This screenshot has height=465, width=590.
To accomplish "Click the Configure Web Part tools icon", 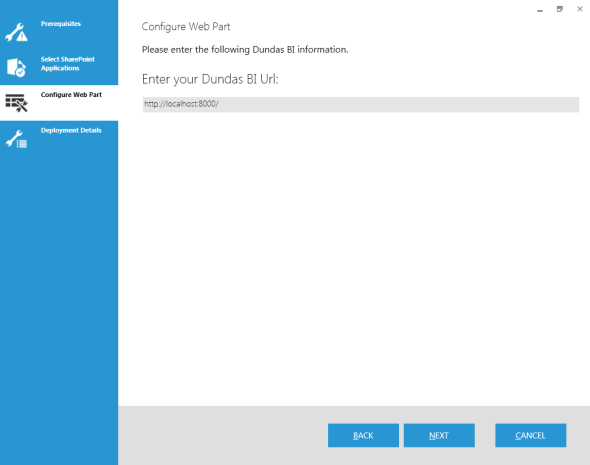I will 16,103.
